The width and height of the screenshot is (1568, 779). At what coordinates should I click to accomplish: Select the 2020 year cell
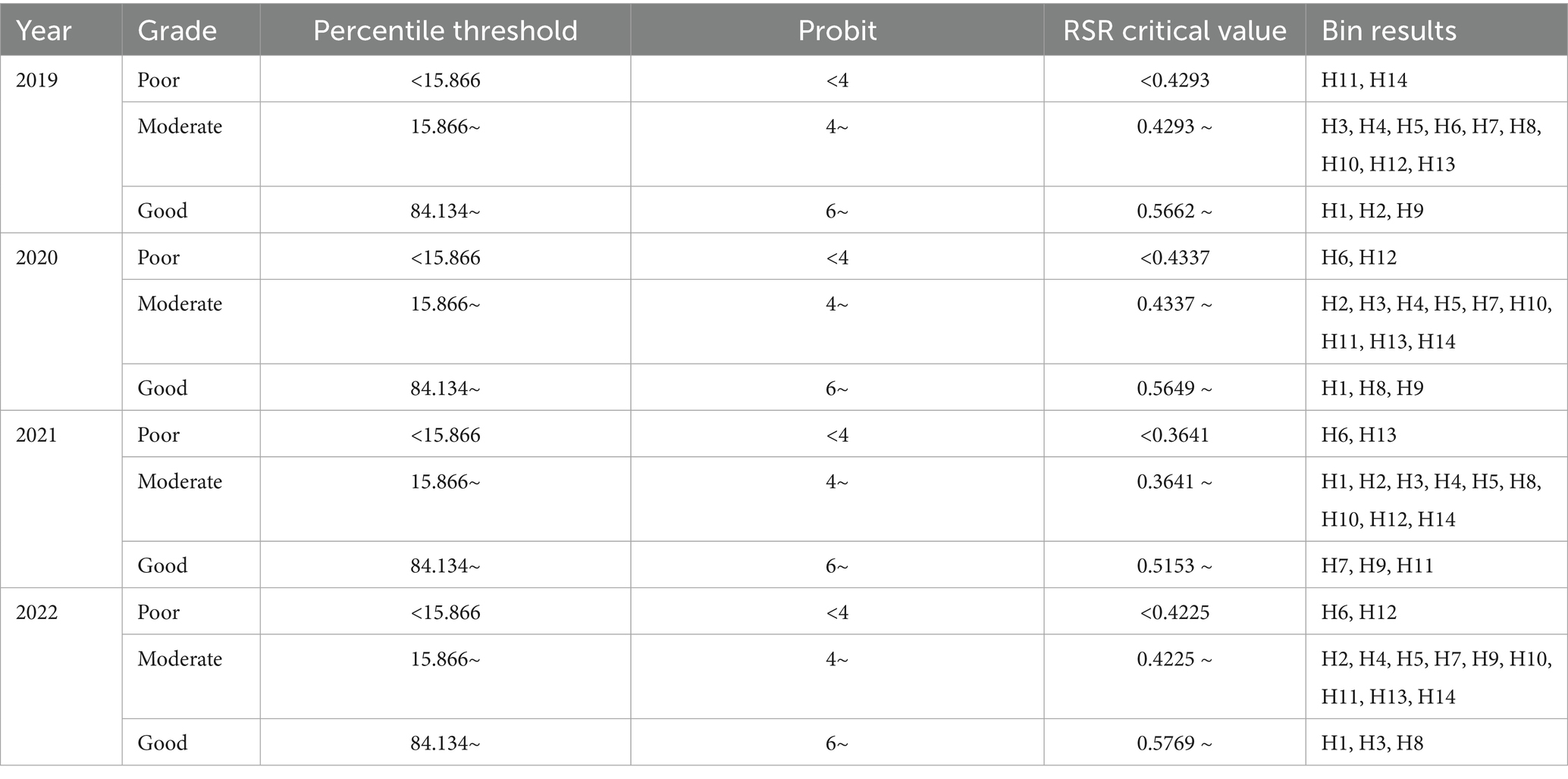(37, 258)
